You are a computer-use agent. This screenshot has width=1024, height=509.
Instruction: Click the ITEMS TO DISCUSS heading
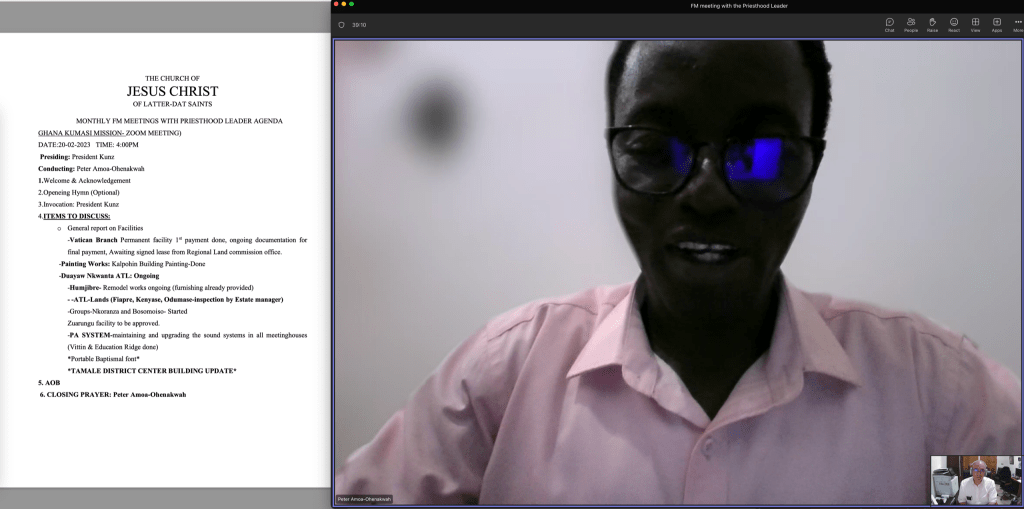[76, 216]
